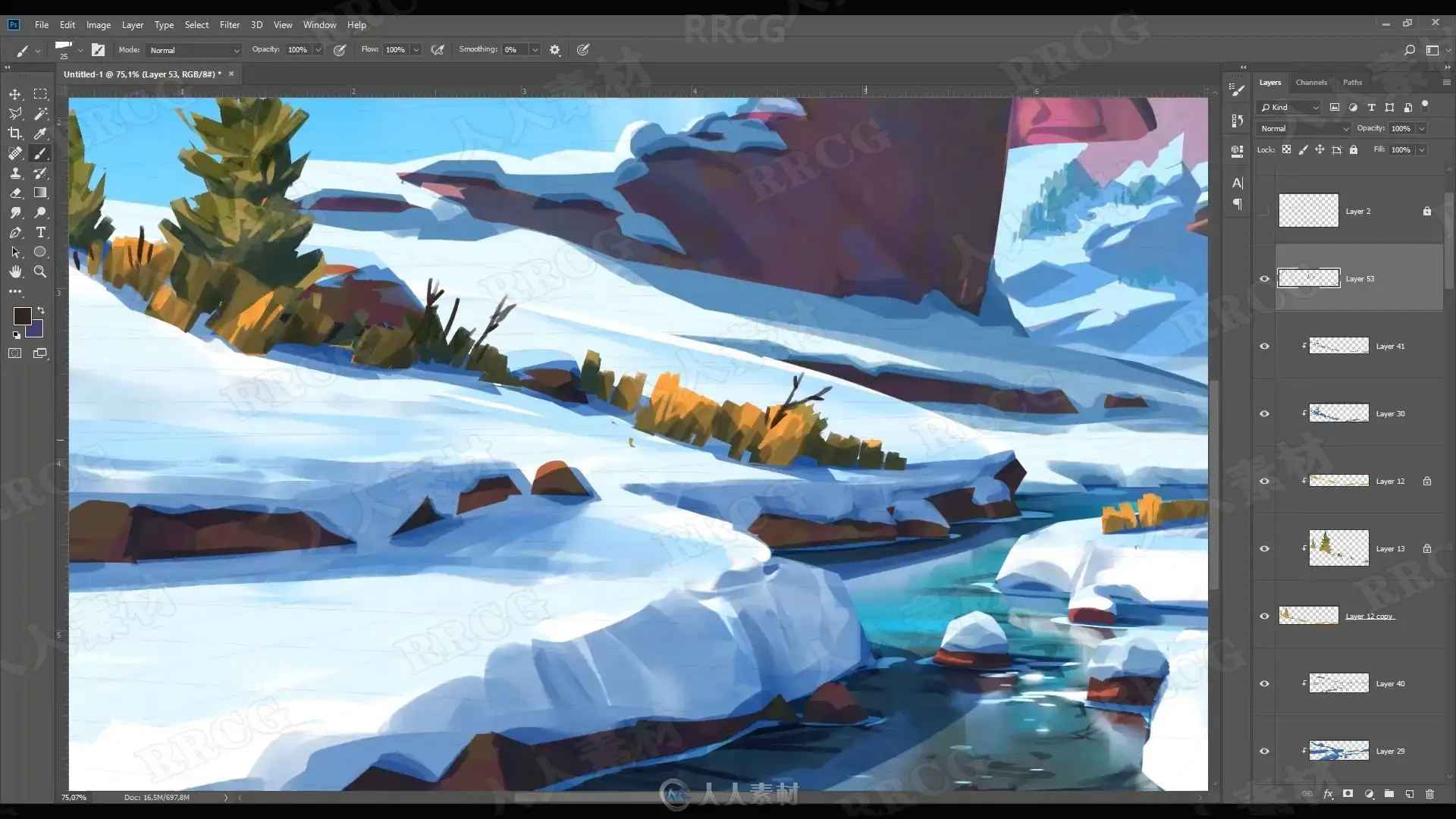Select the Zoom tool

point(40,271)
